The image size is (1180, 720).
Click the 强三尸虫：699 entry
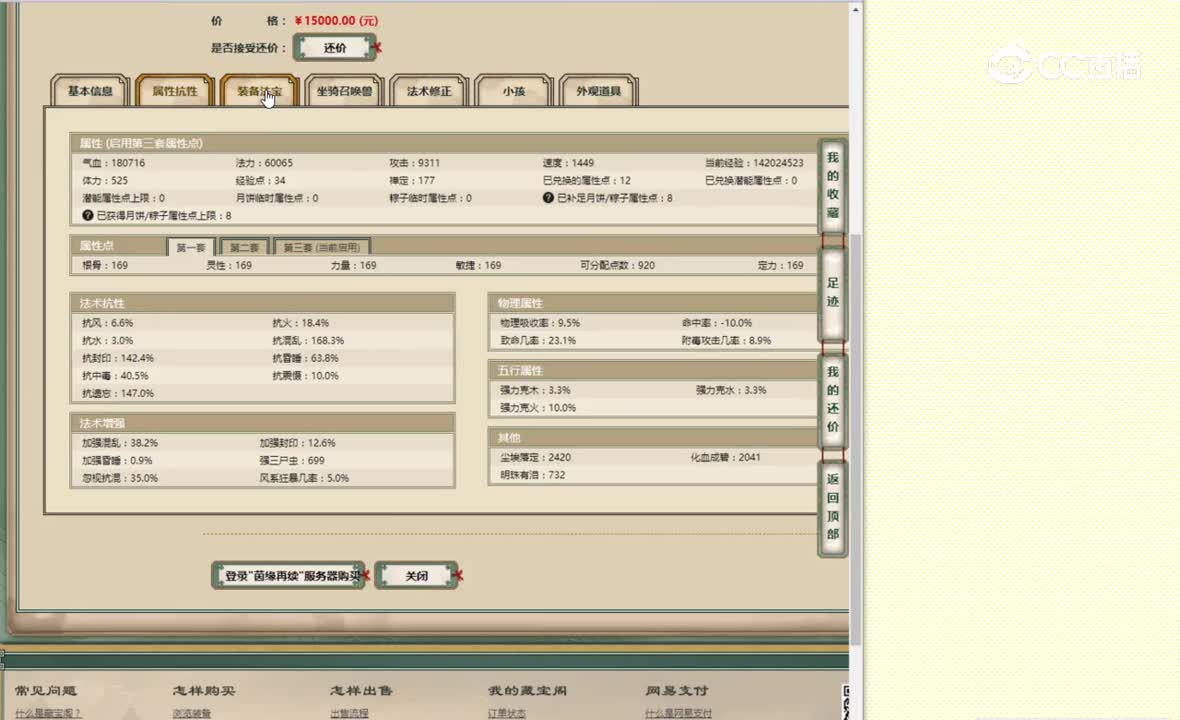pyautogui.click(x=292, y=460)
